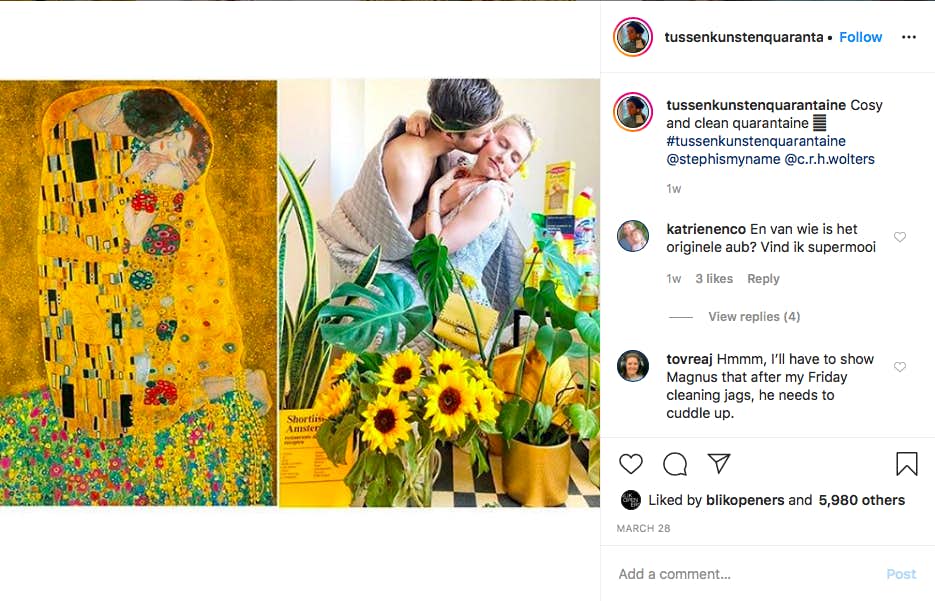The image size is (935, 601).
Task: Open katrienenco's profile picture
Action: [633, 236]
